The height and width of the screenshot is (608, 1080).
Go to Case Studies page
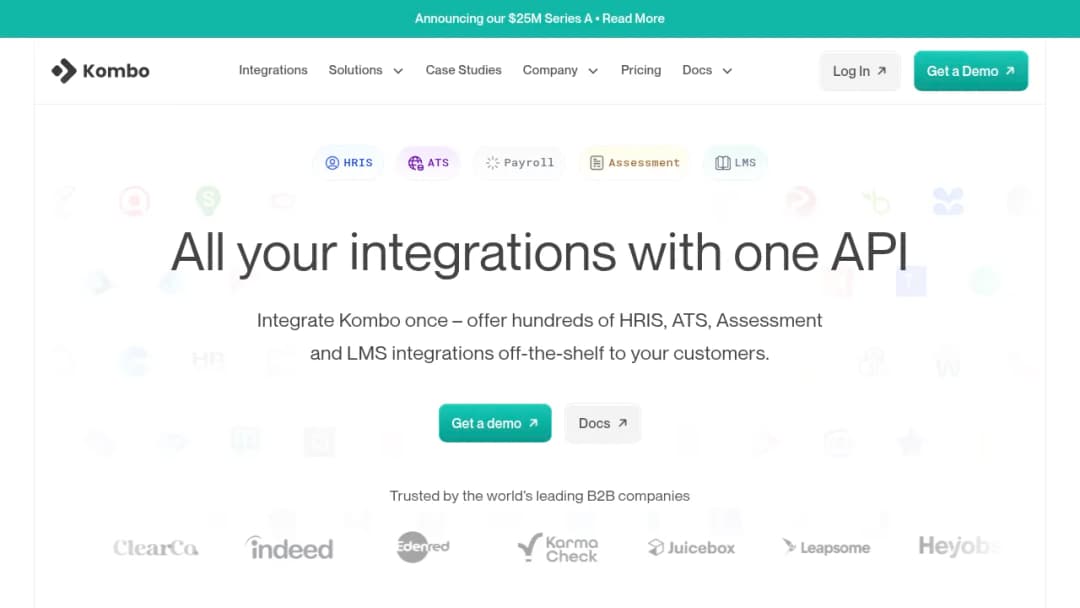click(x=464, y=70)
